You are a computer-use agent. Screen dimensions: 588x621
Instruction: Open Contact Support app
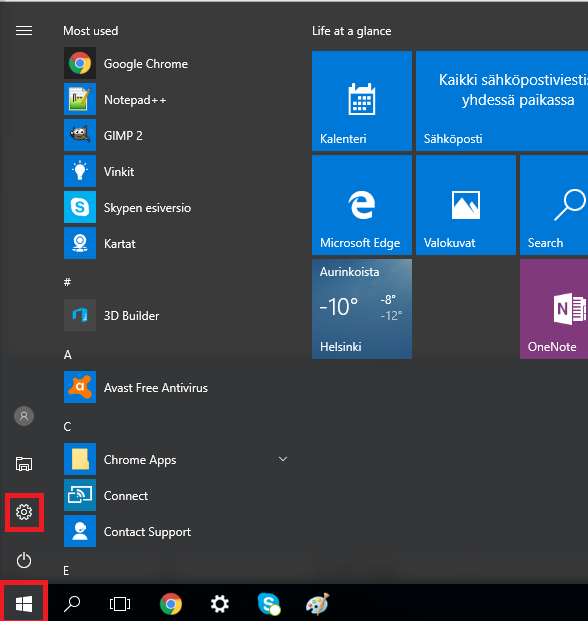177,531
